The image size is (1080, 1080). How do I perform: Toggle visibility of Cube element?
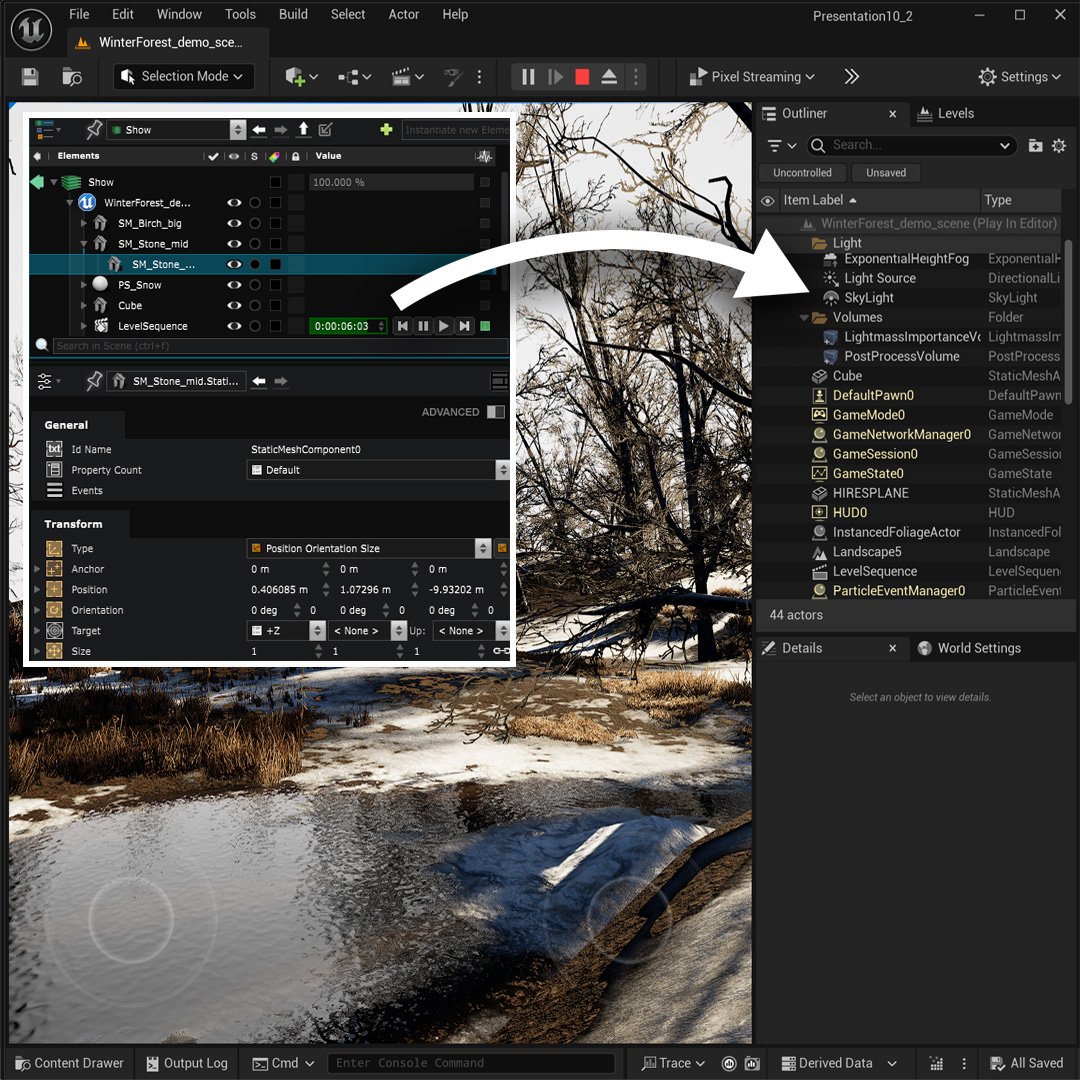[234, 305]
